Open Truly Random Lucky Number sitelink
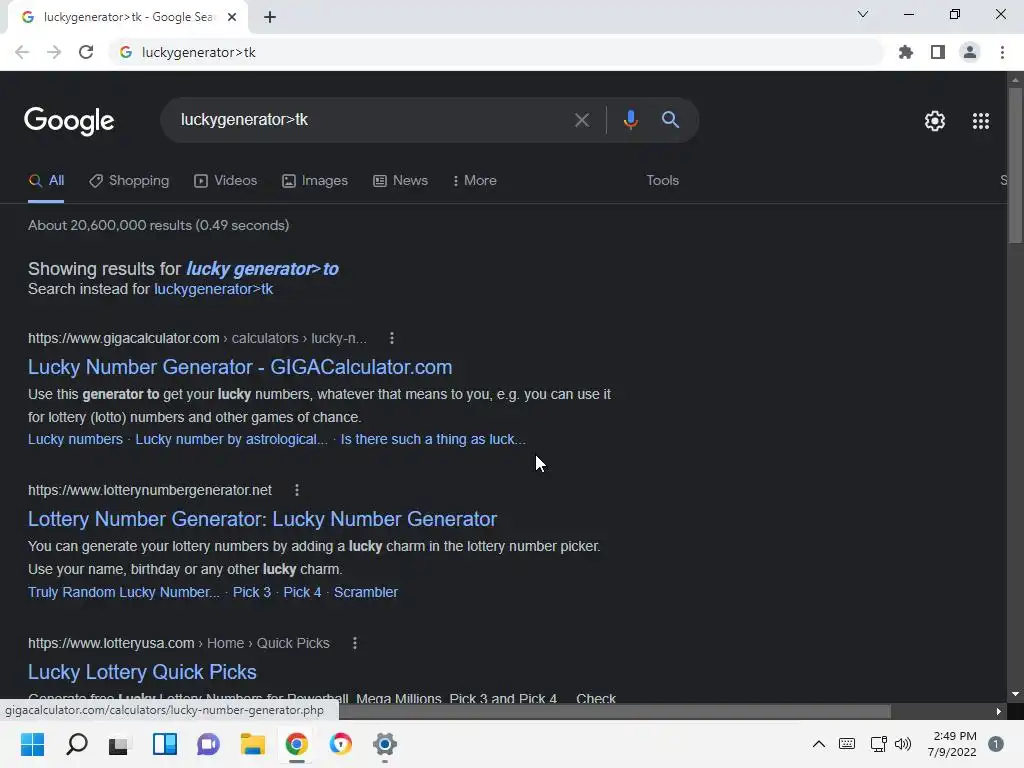This screenshot has width=1024, height=768. click(x=124, y=592)
